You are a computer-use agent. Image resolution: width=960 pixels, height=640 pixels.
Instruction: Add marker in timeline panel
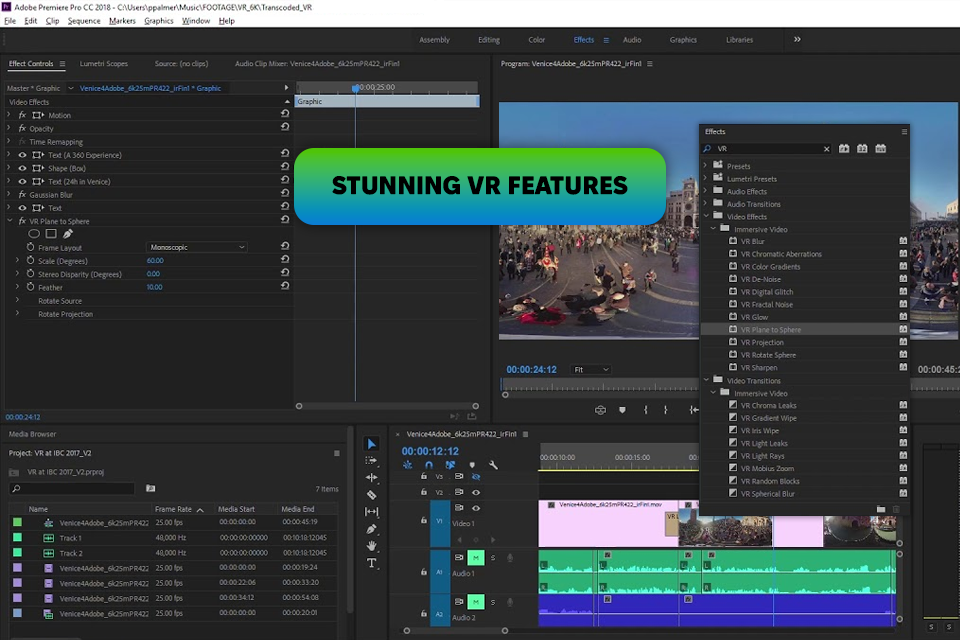(x=471, y=465)
